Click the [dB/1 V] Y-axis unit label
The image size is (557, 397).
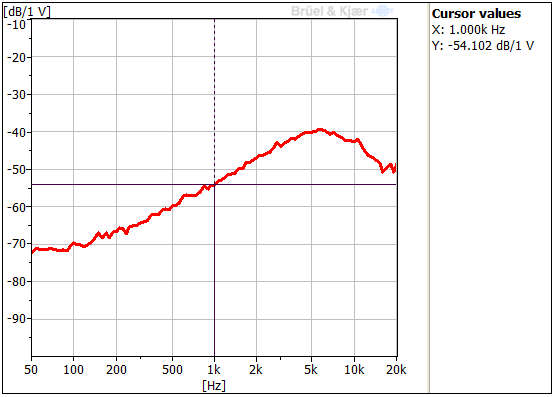pyautogui.click(x=27, y=12)
